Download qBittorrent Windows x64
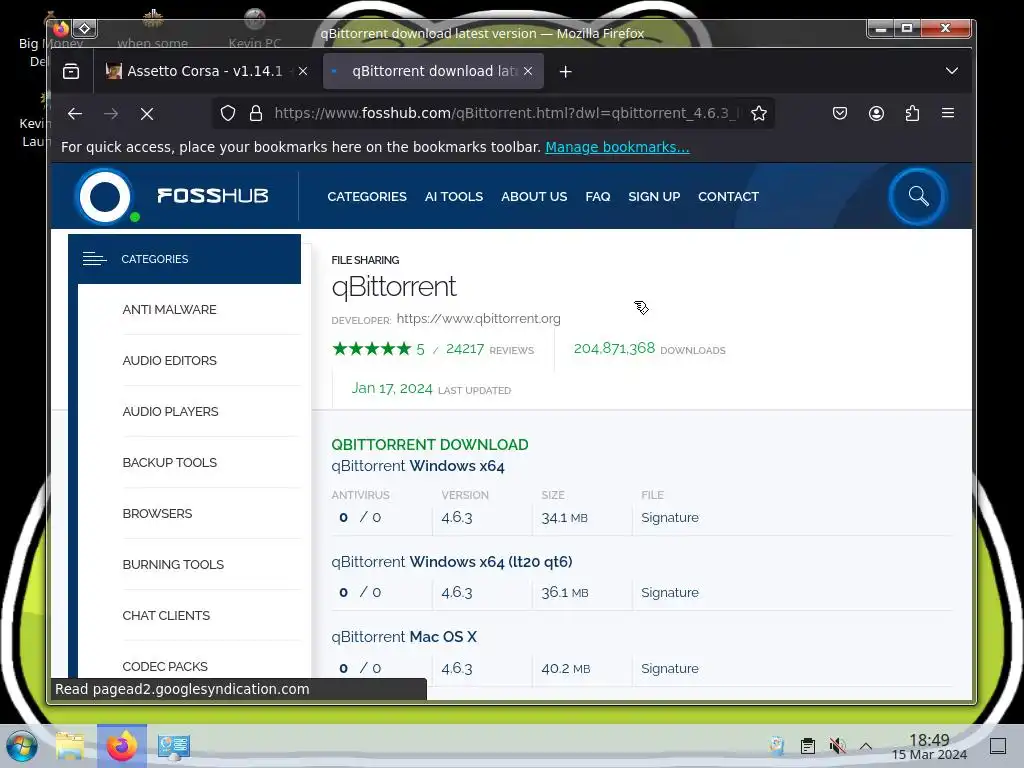 418,466
